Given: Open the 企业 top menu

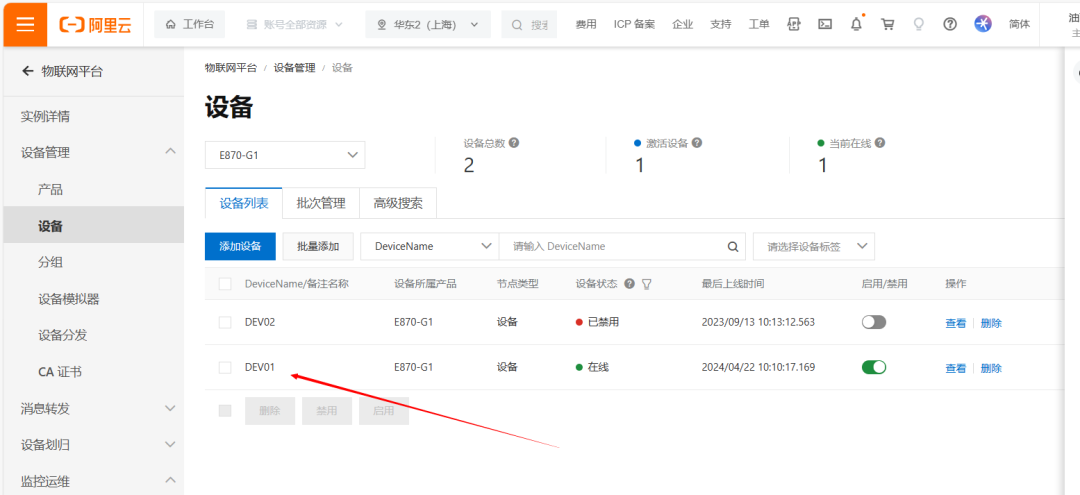Looking at the screenshot, I should pyautogui.click(x=683, y=24).
